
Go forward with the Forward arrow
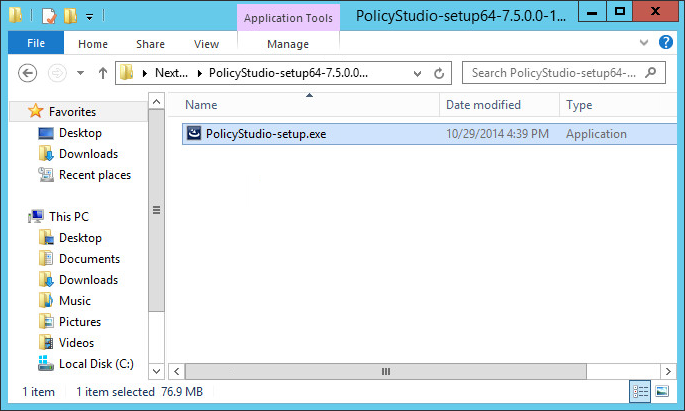coord(57,73)
